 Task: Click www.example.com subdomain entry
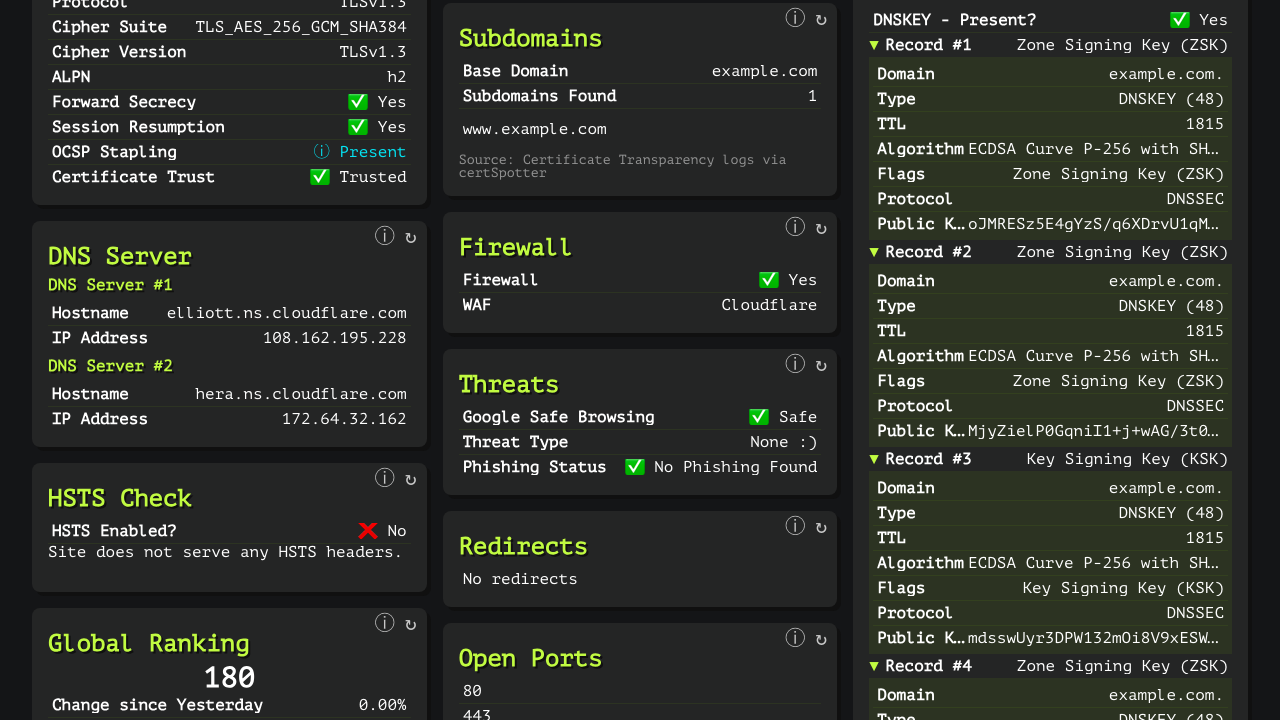tap(535, 129)
